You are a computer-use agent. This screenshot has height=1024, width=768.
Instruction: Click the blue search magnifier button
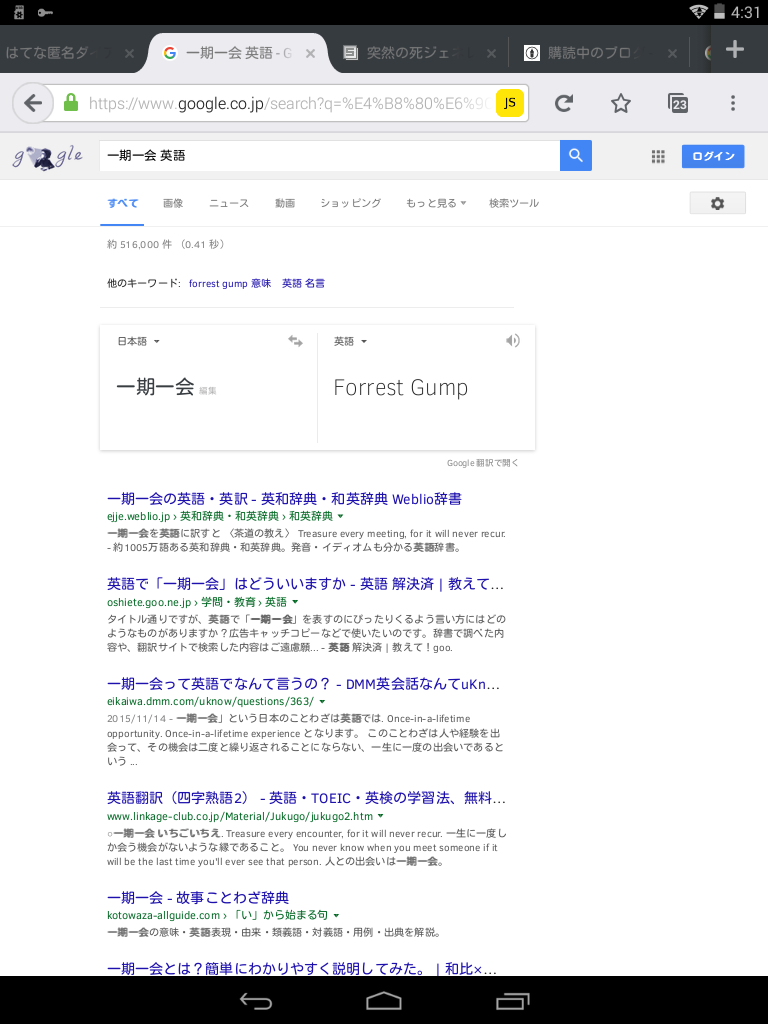(575, 155)
